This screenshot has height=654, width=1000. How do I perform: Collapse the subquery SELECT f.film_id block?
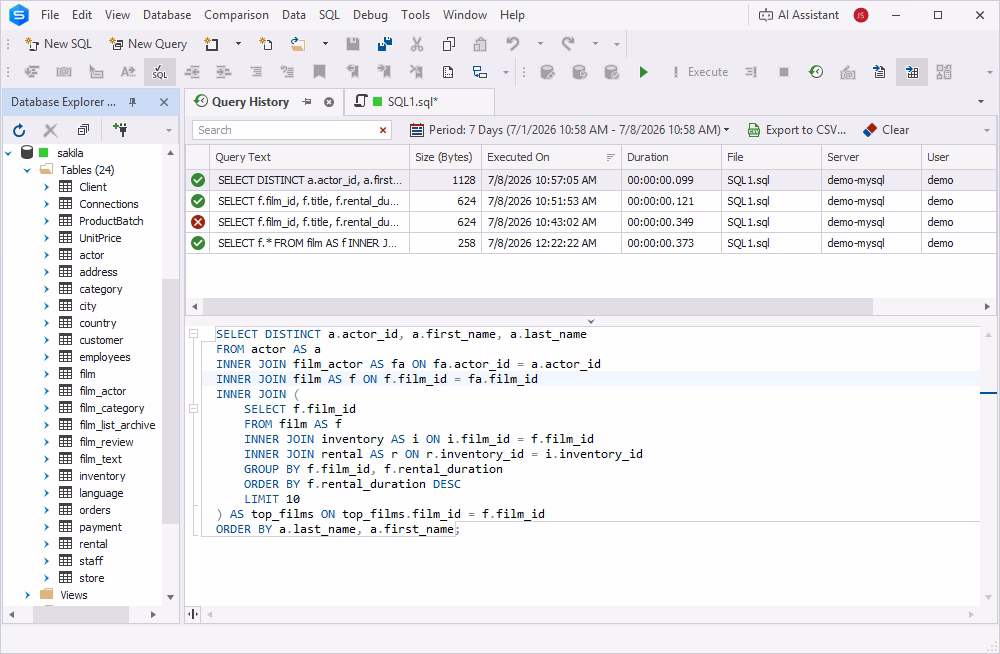click(193, 409)
